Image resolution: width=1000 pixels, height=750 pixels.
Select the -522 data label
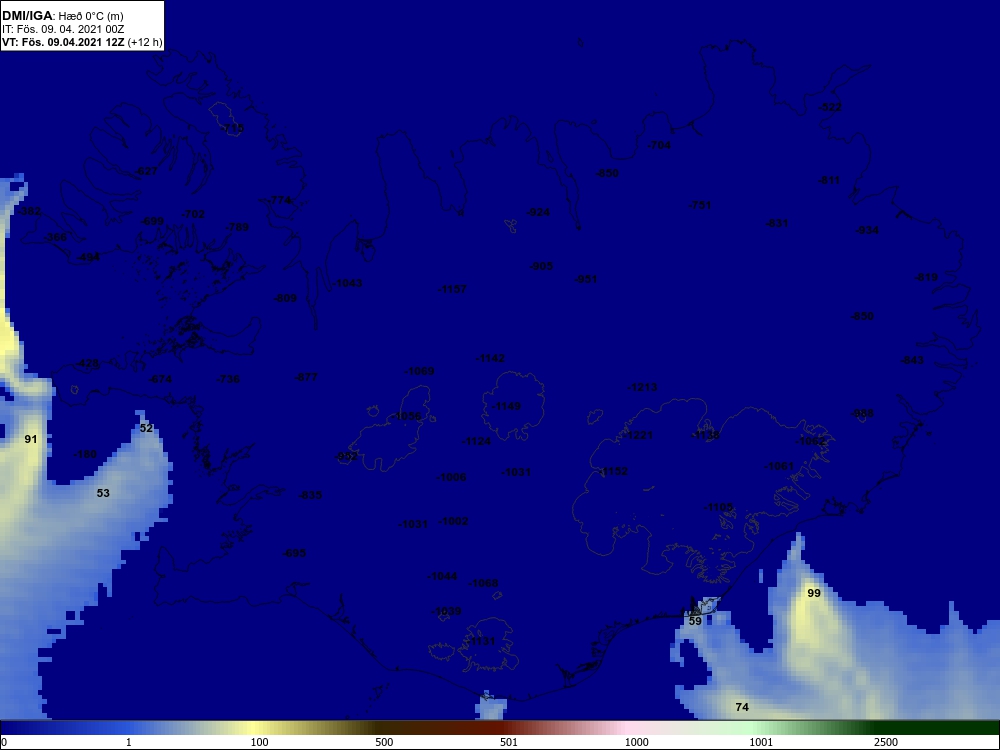coord(830,107)
